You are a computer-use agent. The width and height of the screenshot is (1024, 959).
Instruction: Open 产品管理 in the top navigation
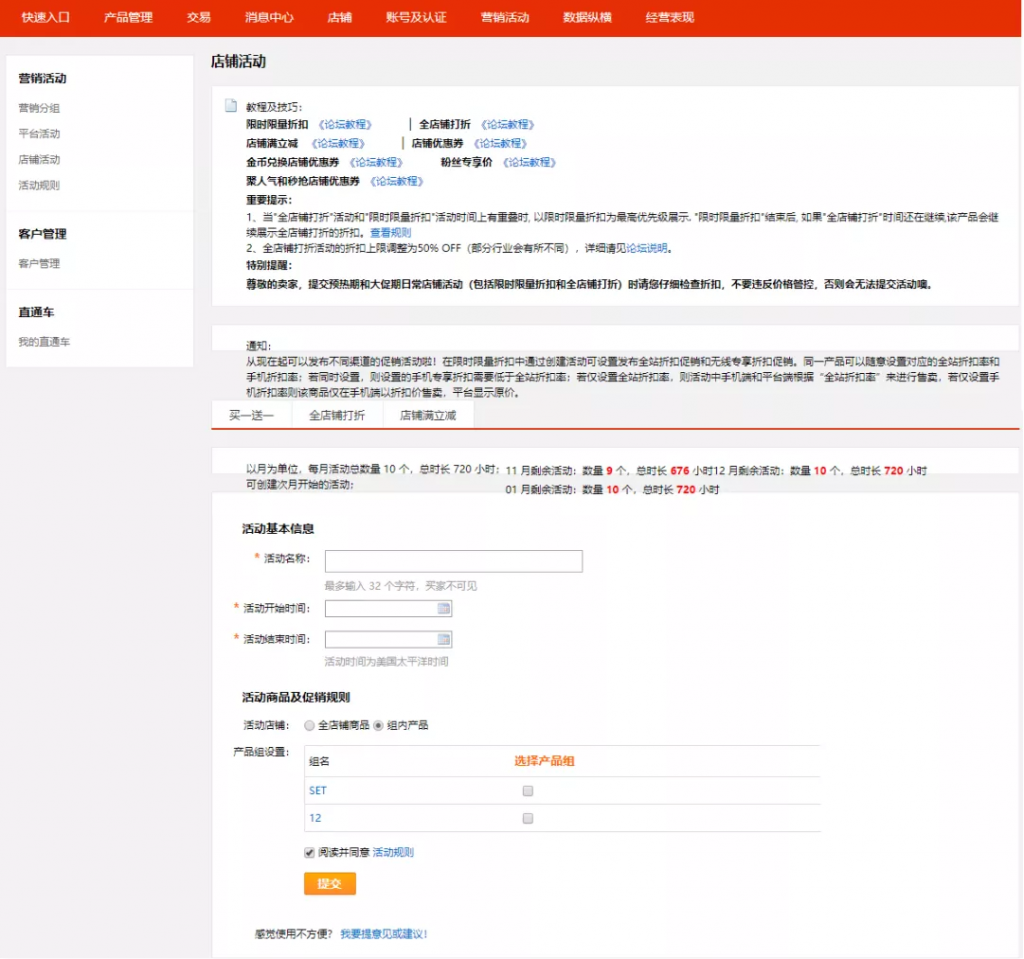pyautogui.click(x=128, y=18)
